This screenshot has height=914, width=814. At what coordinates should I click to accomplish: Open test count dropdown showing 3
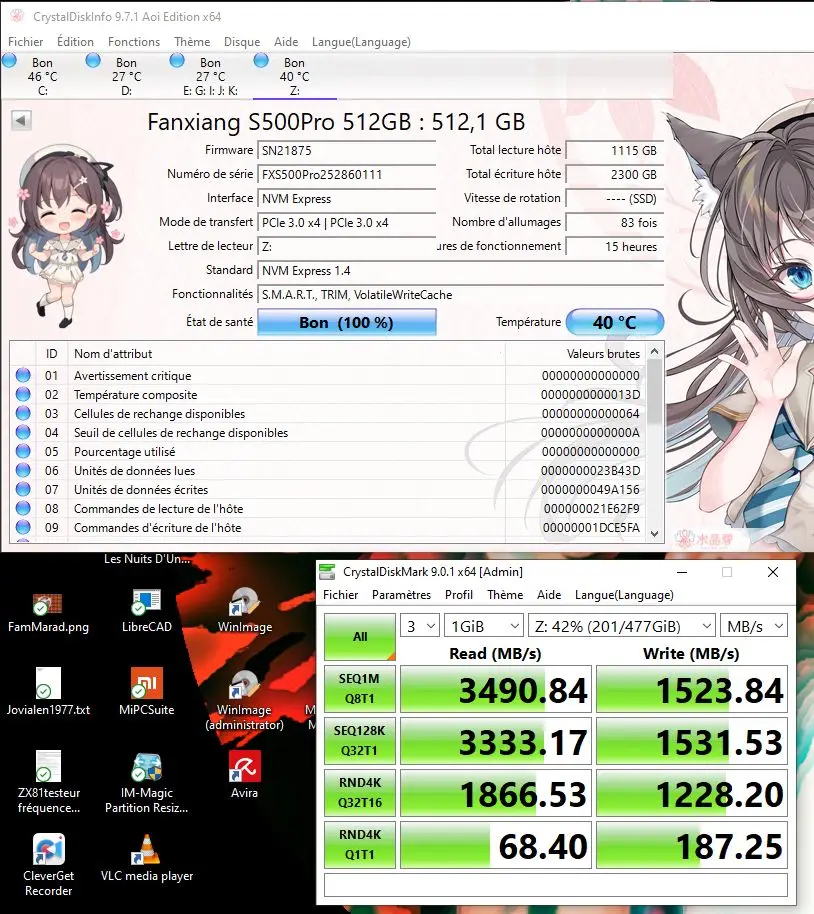(x=420, y=626)
